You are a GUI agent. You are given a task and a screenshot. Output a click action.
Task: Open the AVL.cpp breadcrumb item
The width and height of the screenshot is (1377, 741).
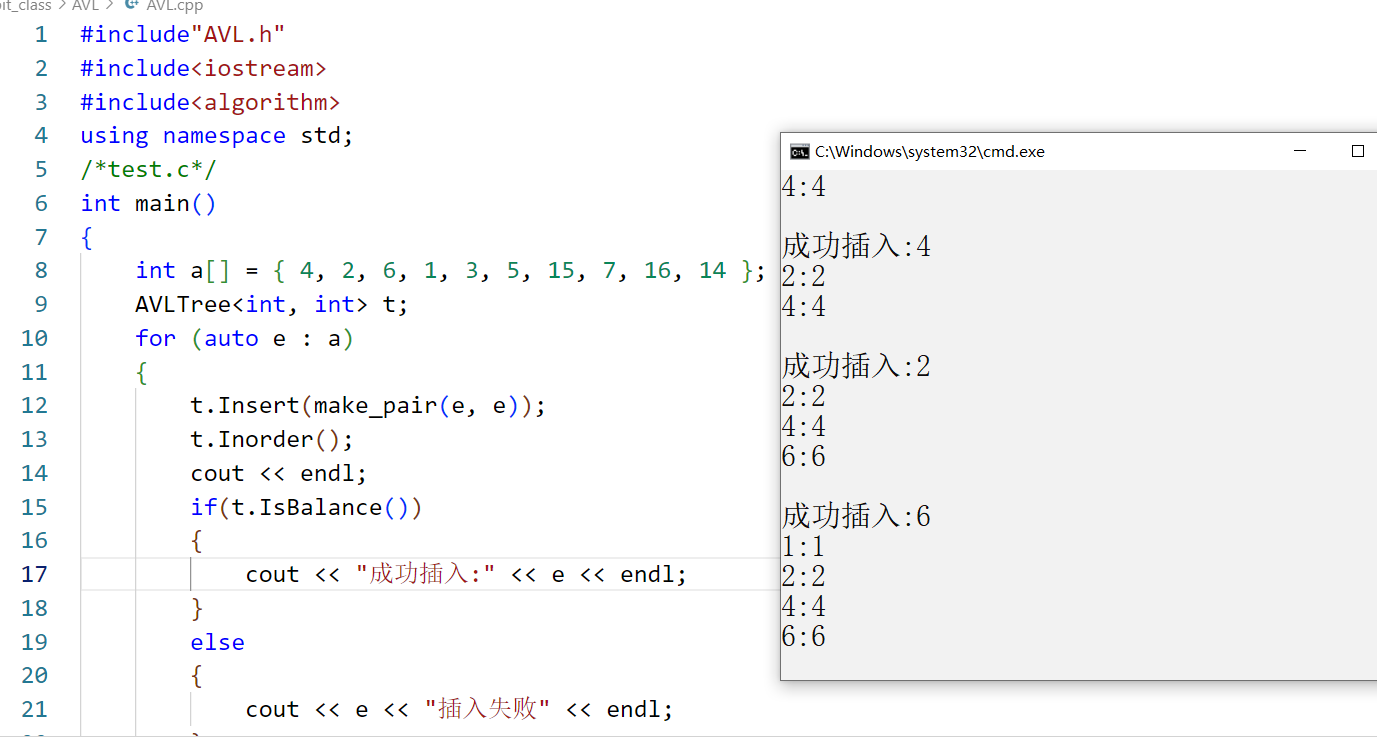pyautogui.click(x=174, y=5)
